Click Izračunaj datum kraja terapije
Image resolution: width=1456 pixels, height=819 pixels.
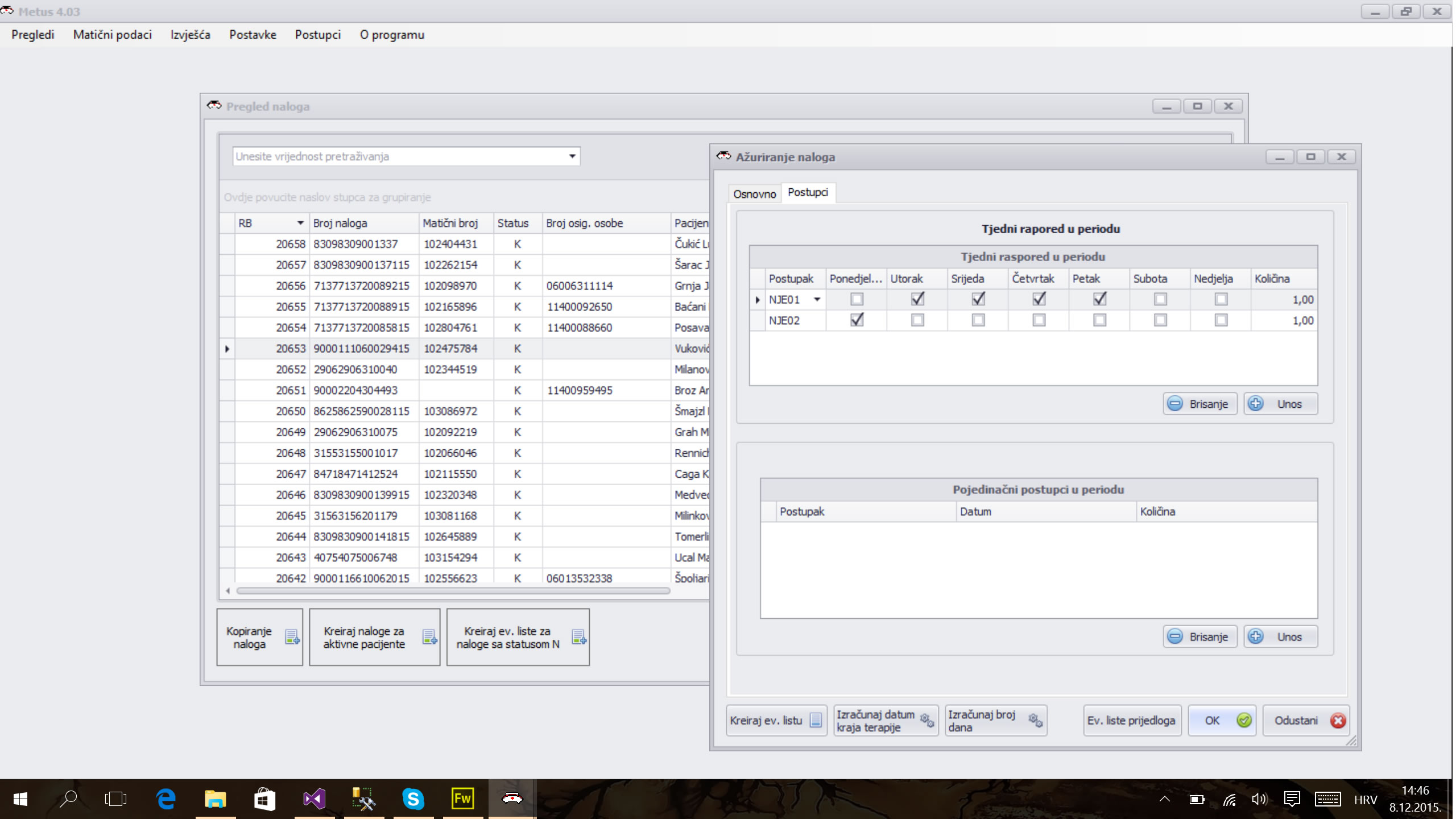(886, 721)
